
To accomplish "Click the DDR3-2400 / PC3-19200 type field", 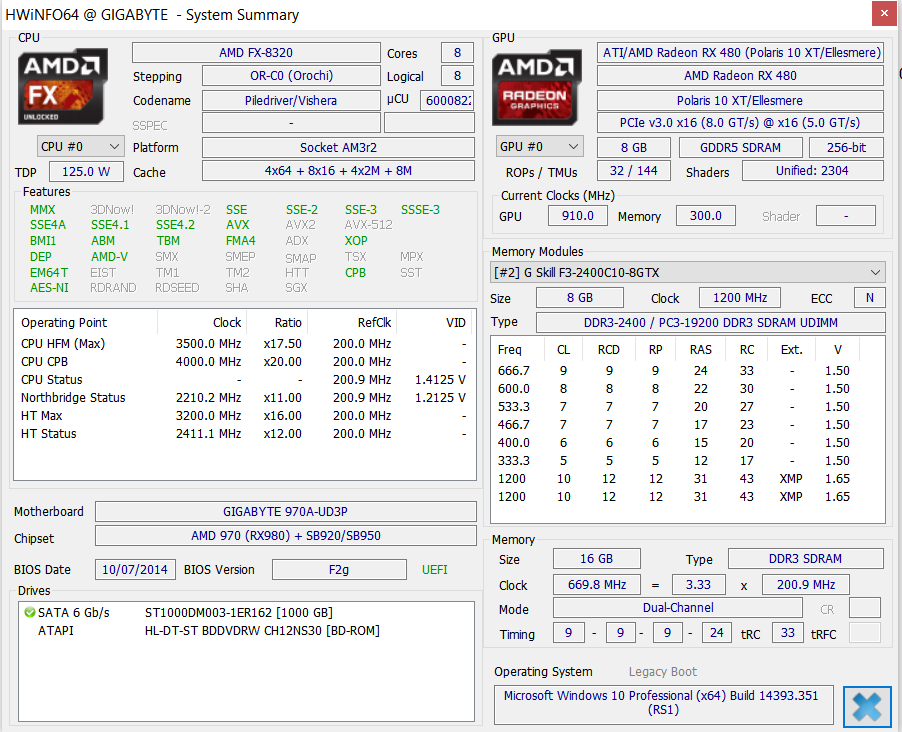I will 710,322.
